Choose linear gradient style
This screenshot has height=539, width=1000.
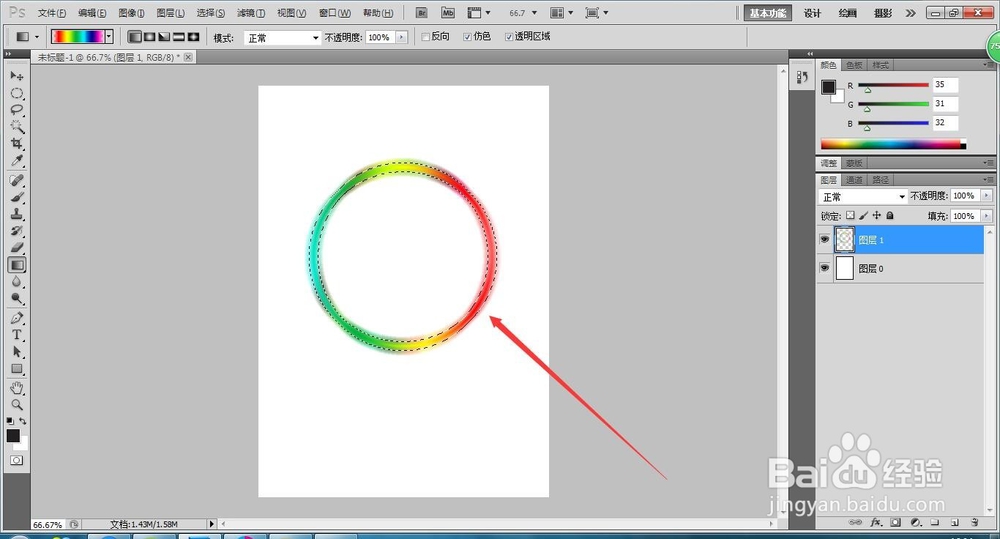coord(135,37)
